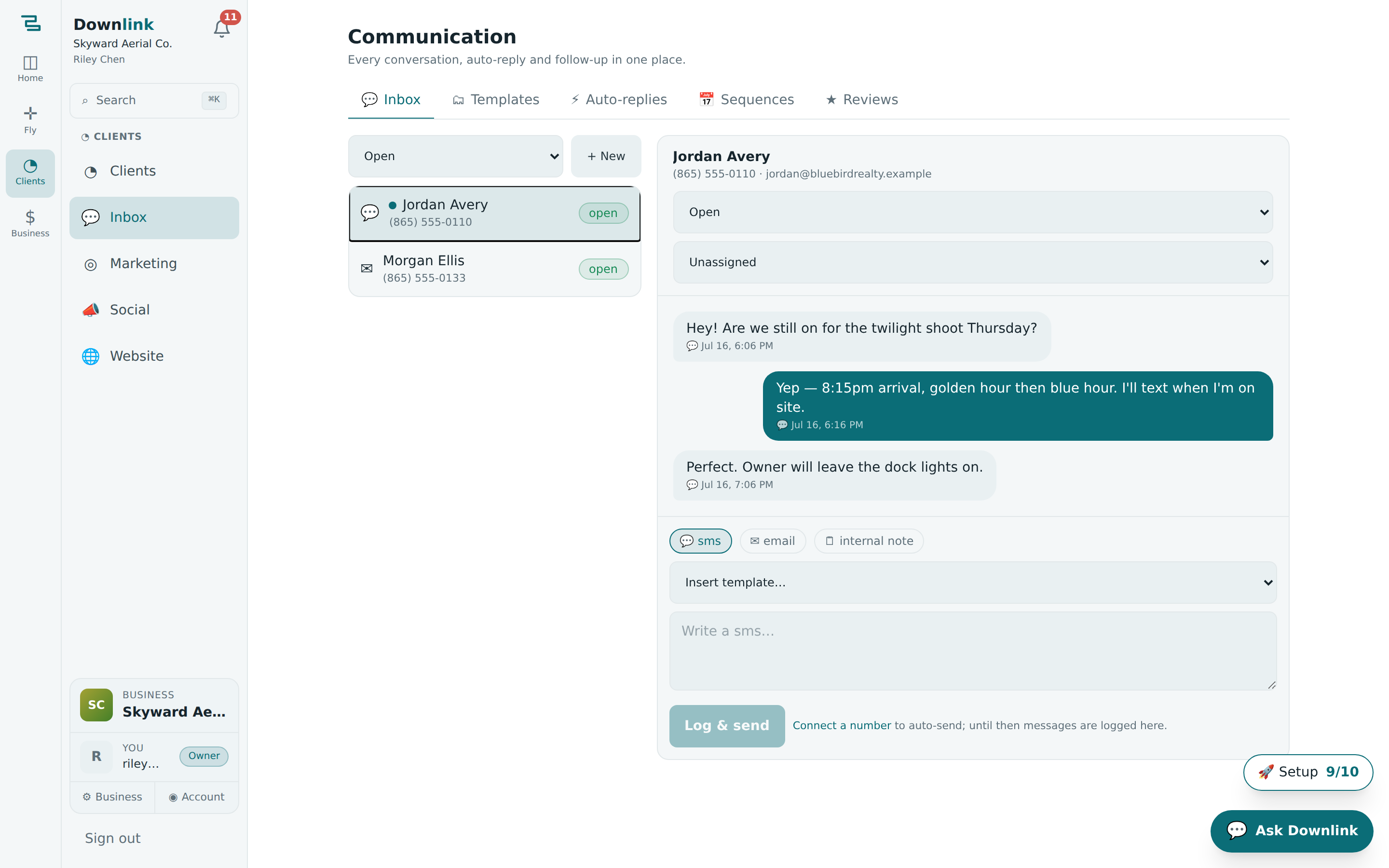Open the Setup 9/10 progress pill
This screenshot has width=1389, height=868.
(x=1308, y=772)
